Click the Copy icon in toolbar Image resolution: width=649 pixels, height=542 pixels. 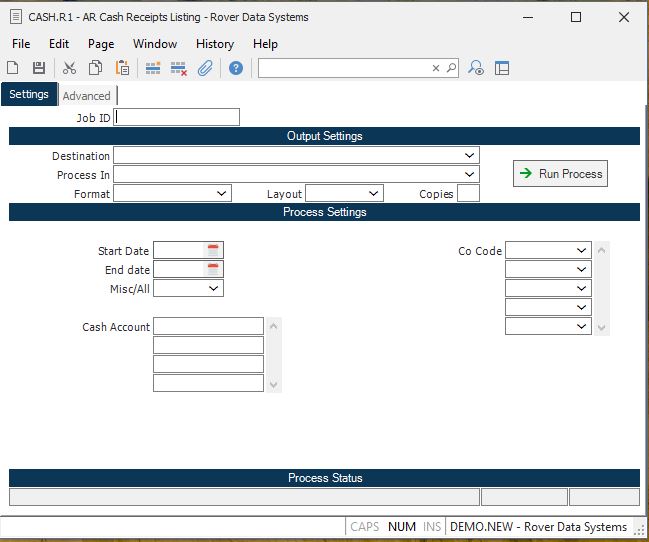coord(95,68)
